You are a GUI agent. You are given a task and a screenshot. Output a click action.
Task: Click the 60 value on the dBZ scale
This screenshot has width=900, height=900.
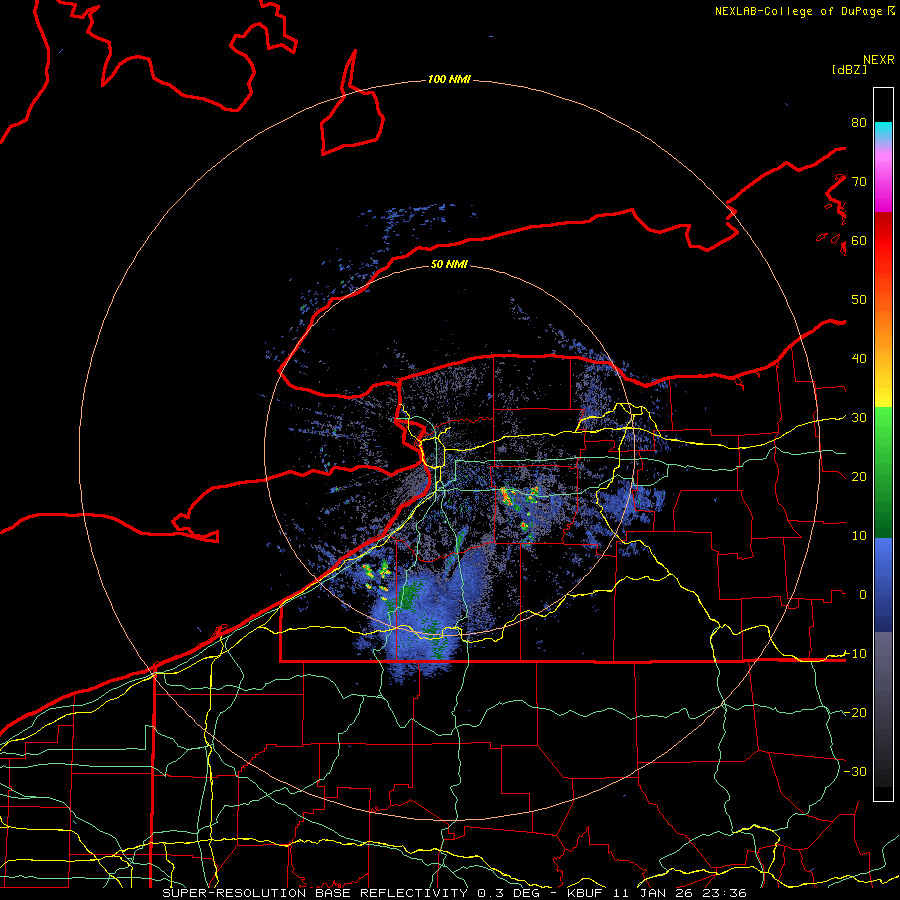859,240
